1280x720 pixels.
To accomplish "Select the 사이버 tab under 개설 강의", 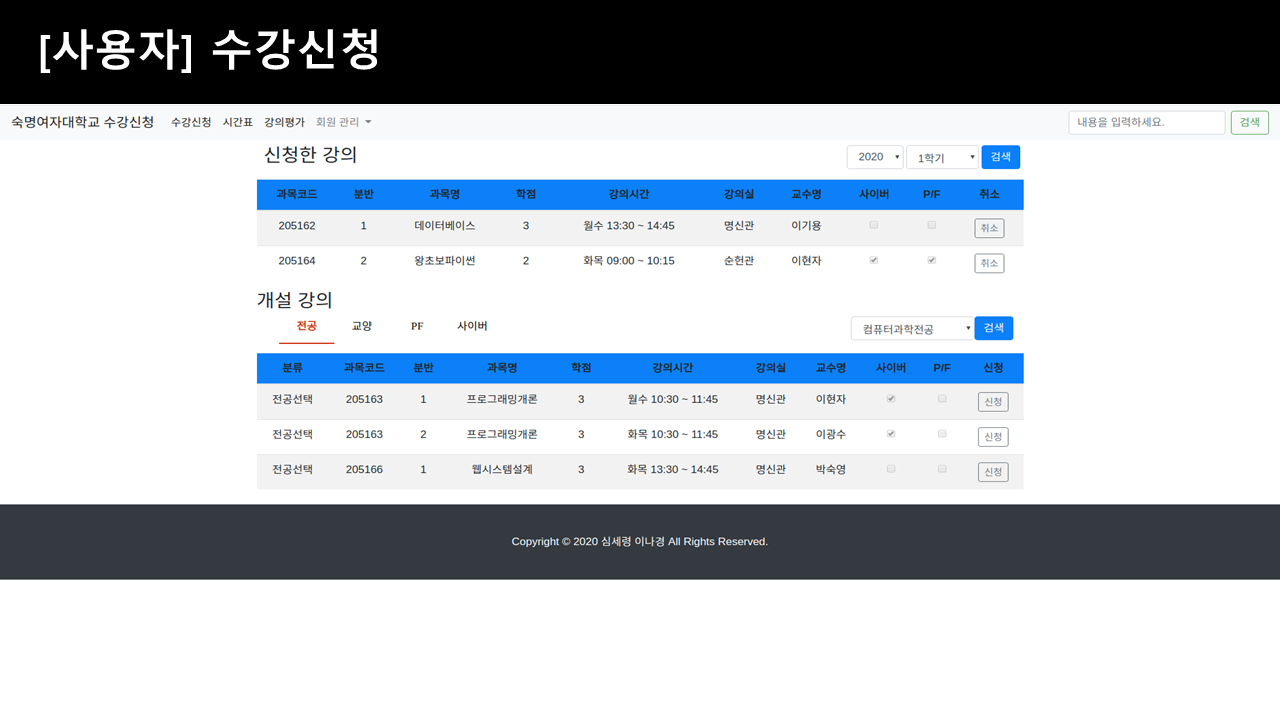I will [x=471, y=325].
